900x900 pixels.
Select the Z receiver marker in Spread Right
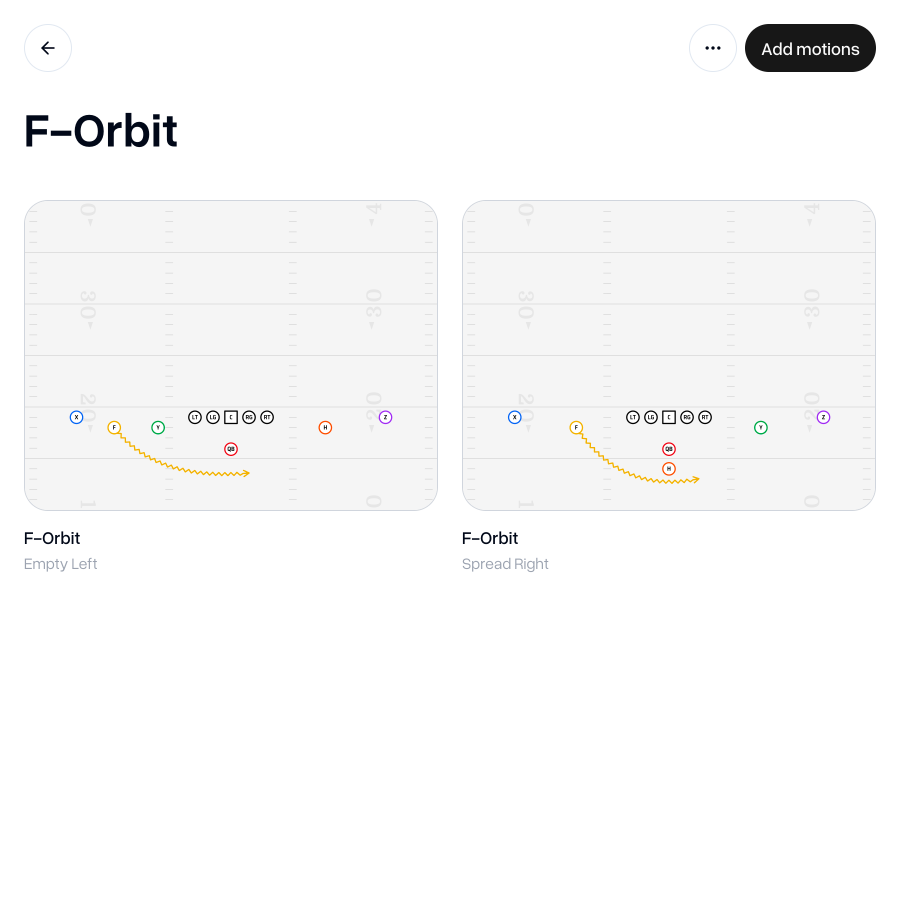click(823, 417)
